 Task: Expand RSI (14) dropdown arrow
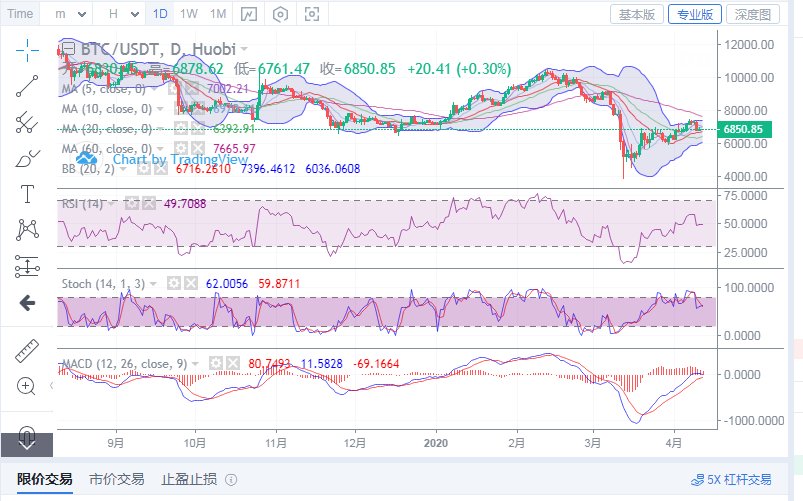(112, 203)
